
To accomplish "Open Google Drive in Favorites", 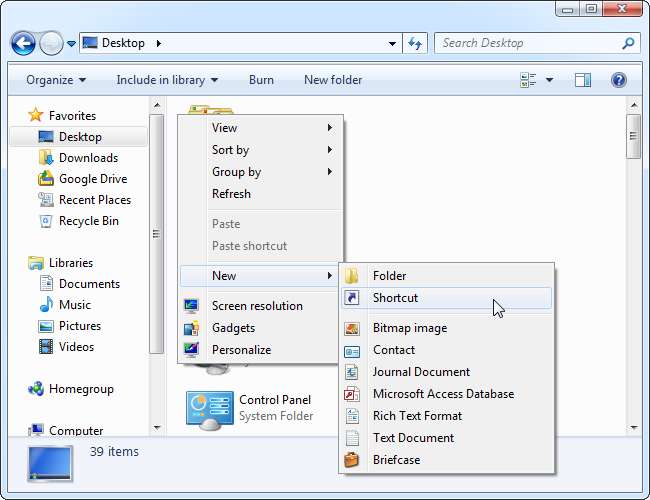I will tap(92, 179).
